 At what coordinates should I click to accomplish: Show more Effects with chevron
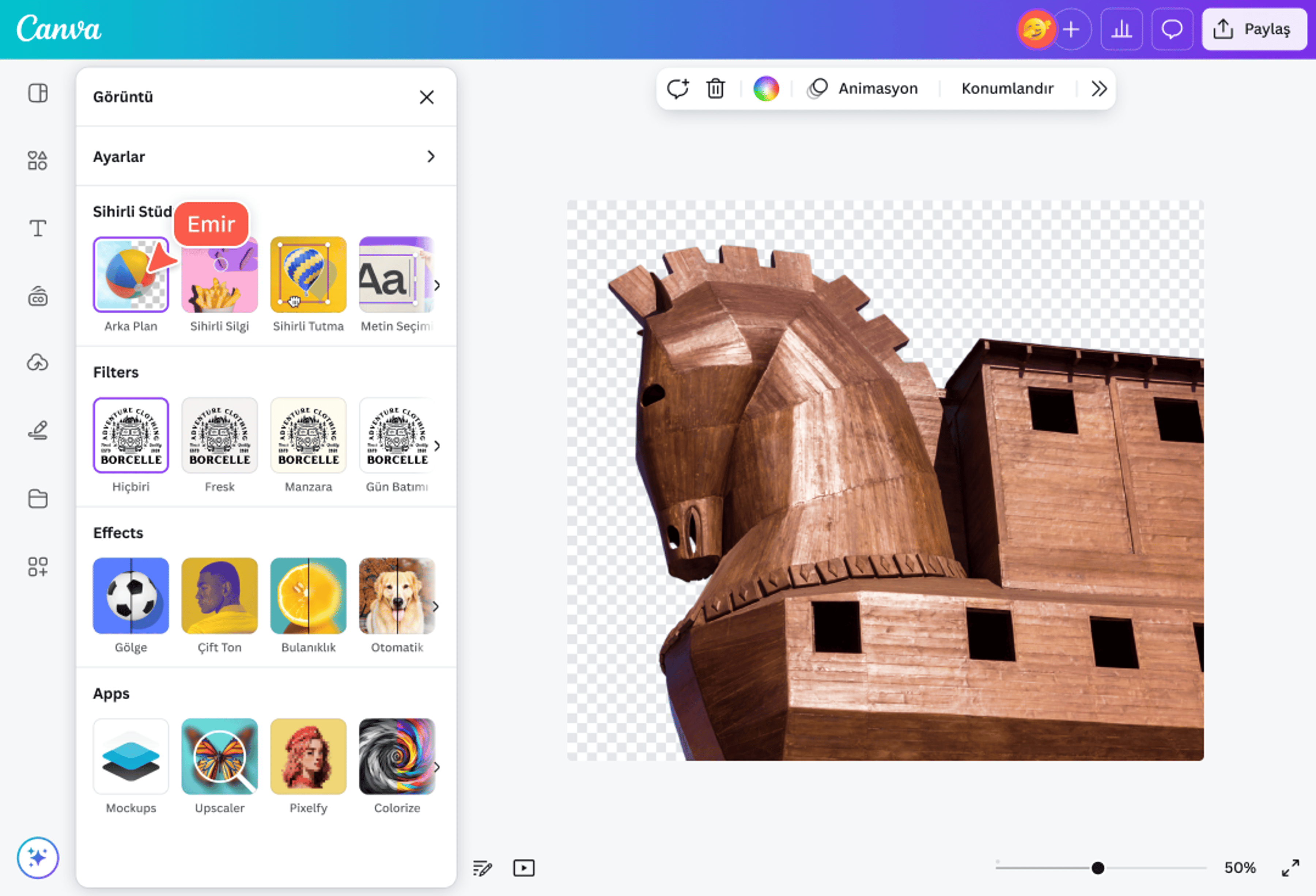coord(436,606)
